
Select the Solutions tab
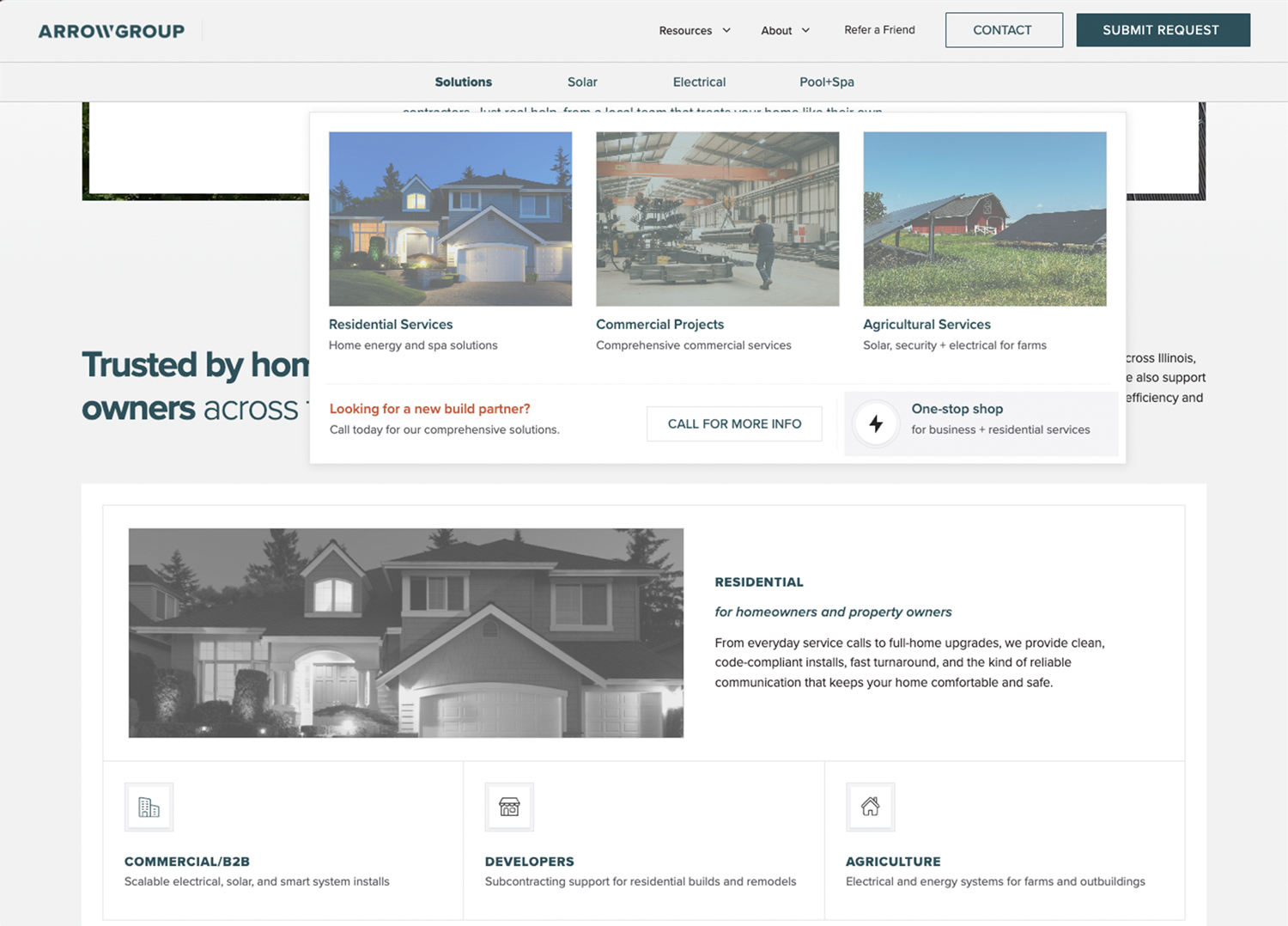(463, 82)
